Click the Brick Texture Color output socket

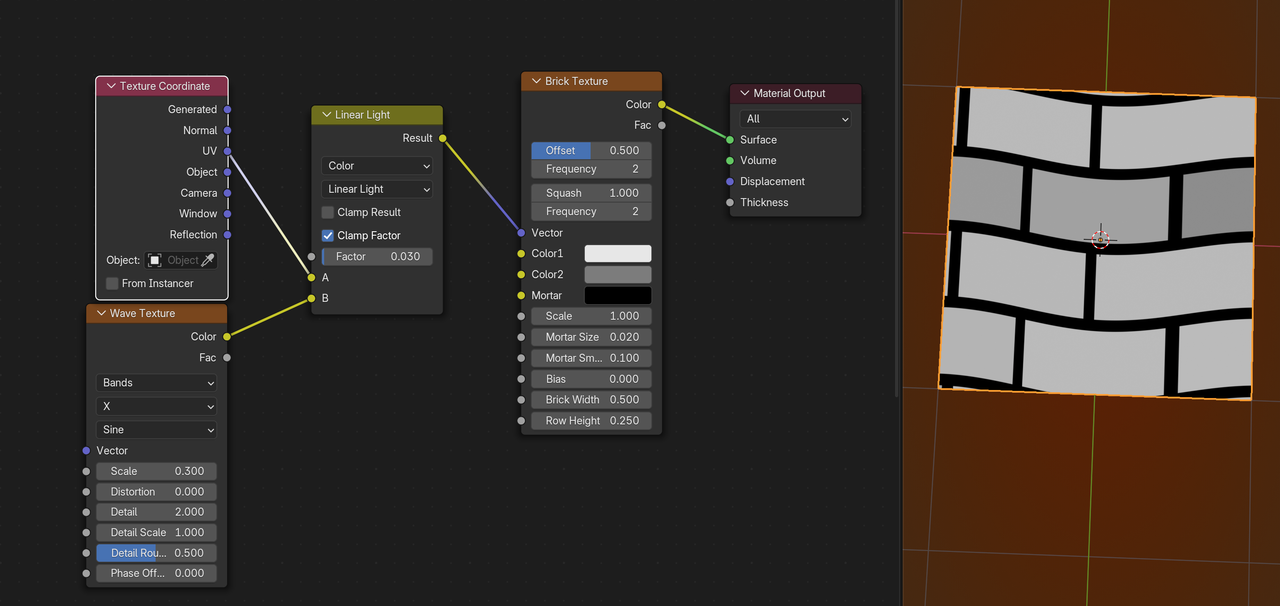tap(662, 104)
